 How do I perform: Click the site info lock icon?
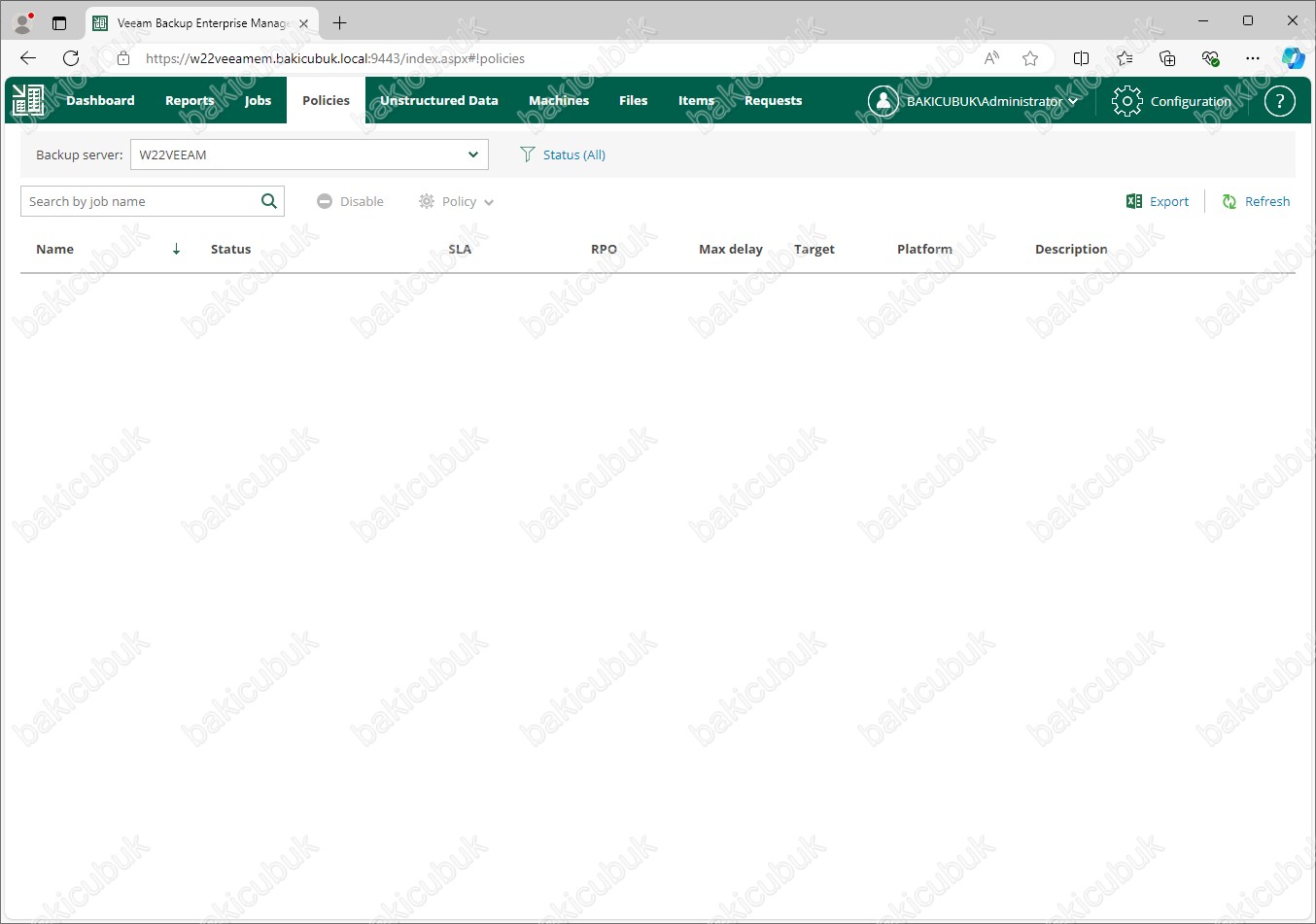123,58
